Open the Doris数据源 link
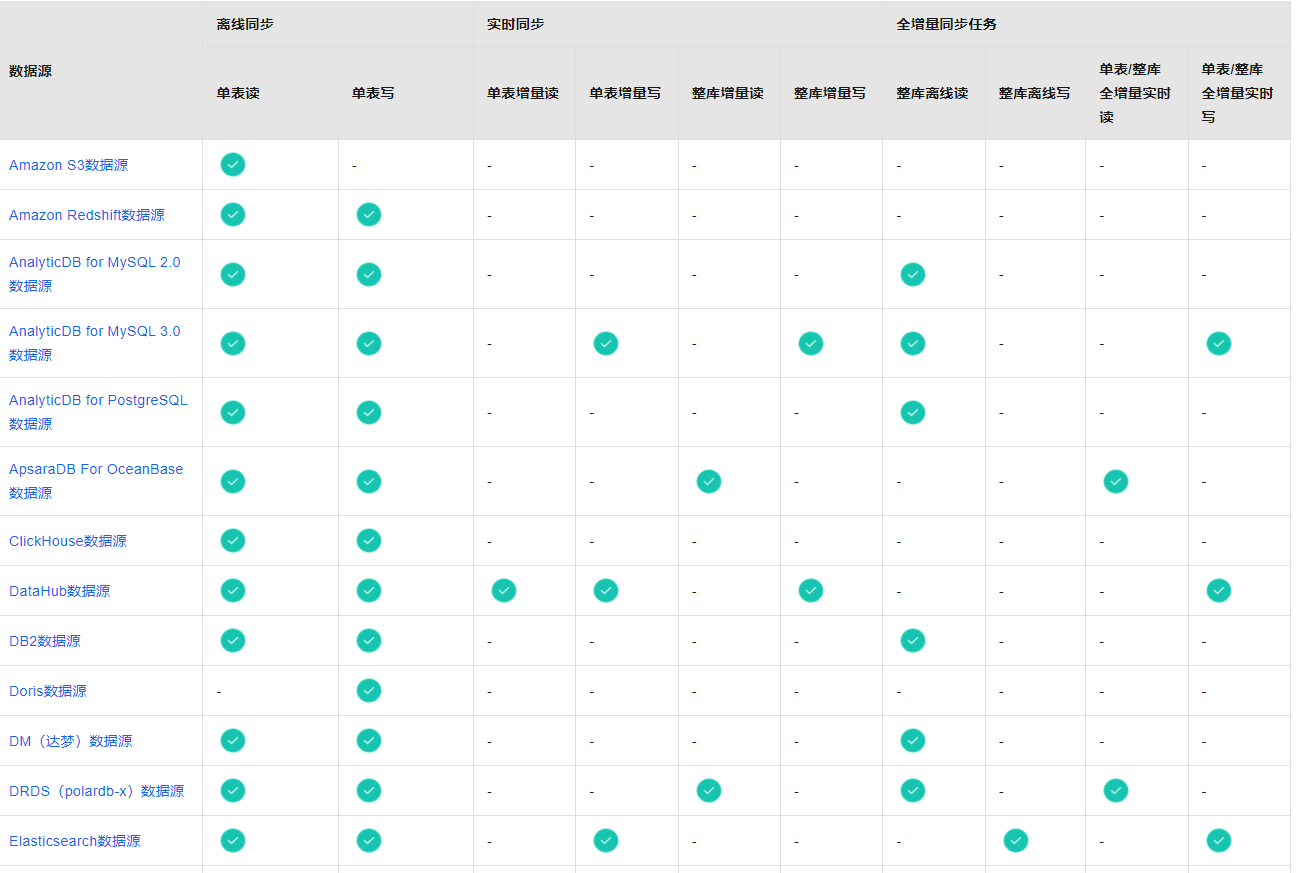This screenshot has height=873, width=1303. [x=48, y=691]
